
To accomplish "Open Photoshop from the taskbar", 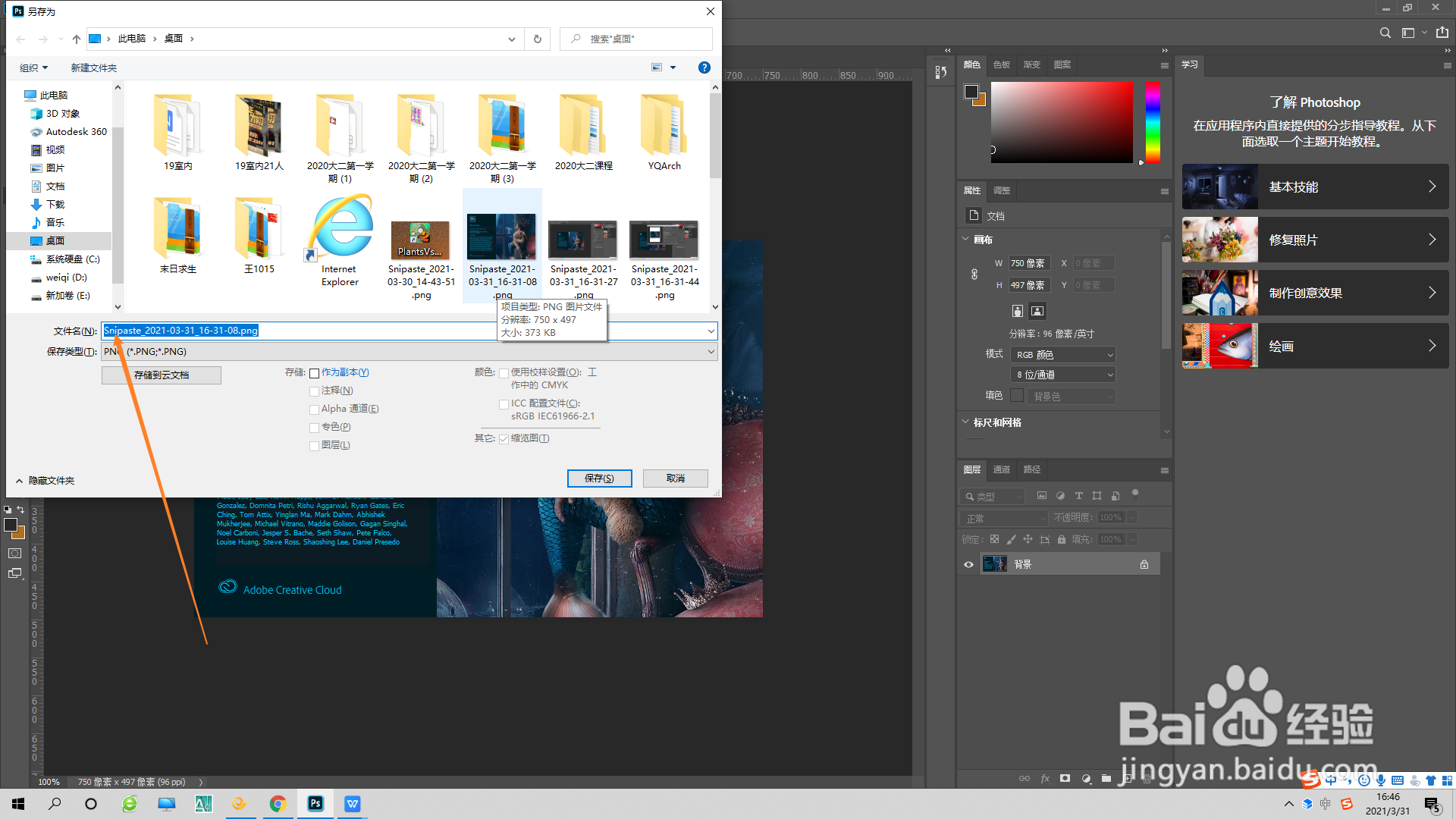I will pos(315,804).
